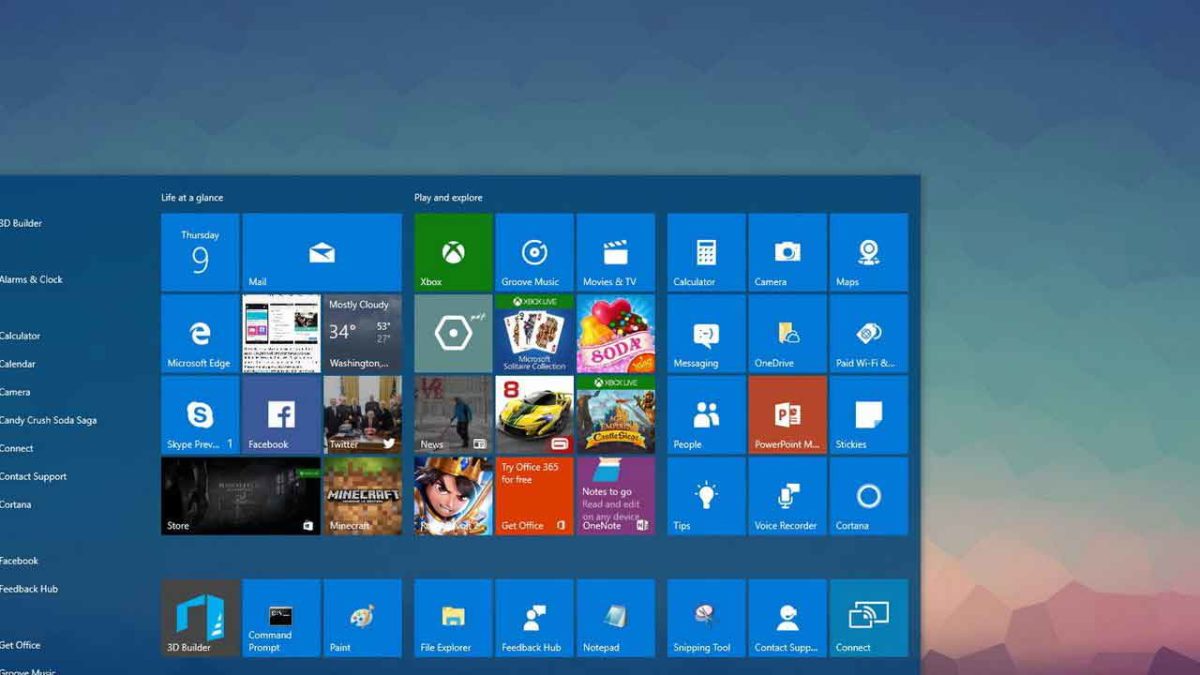Select Cortana in the app list

point(16,505)
